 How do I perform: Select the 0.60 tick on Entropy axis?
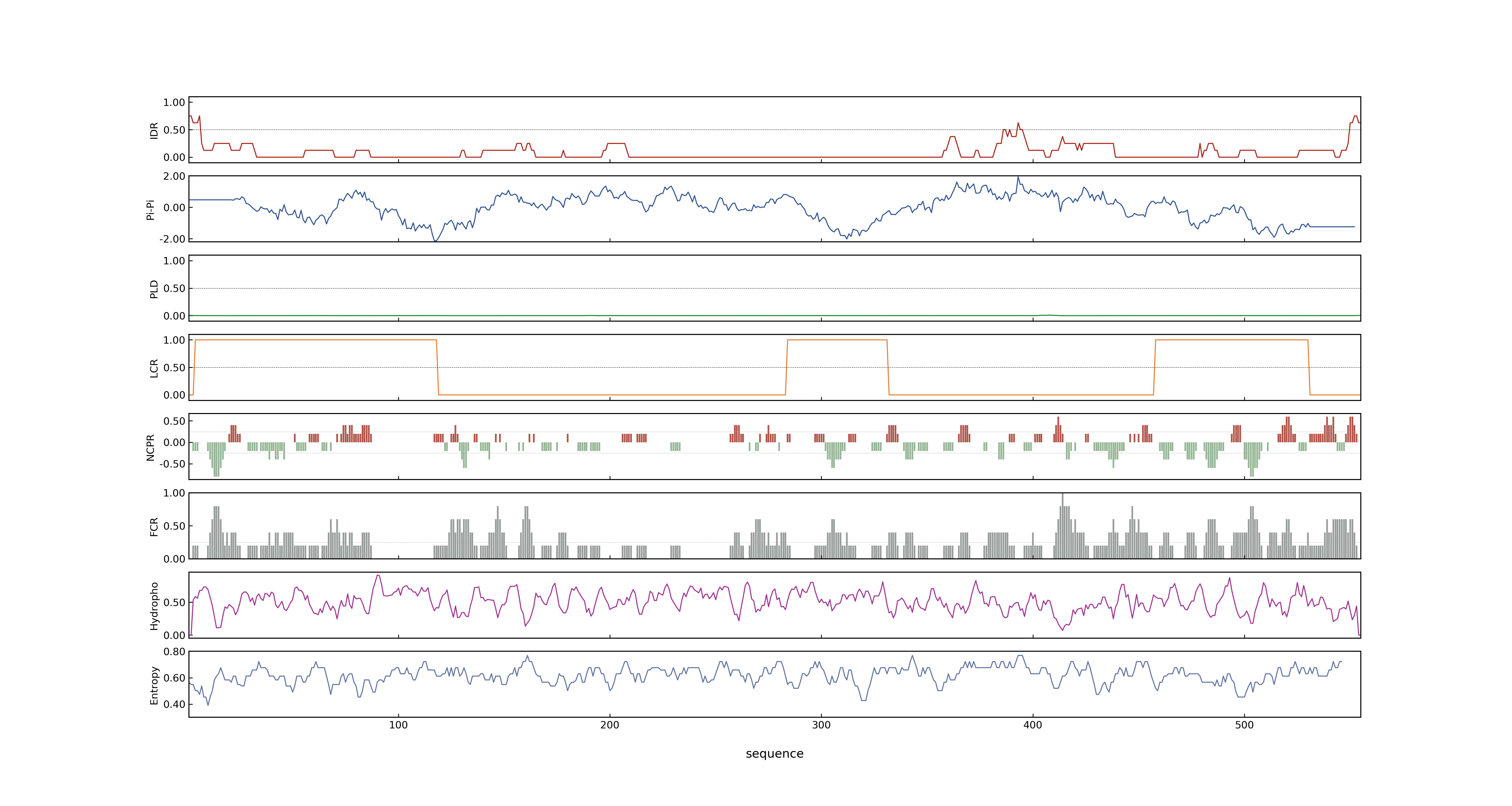point(174,678)
